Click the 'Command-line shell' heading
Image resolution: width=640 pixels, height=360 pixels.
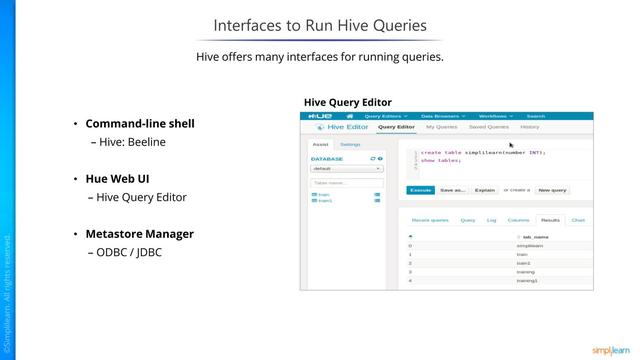point(140,124)
